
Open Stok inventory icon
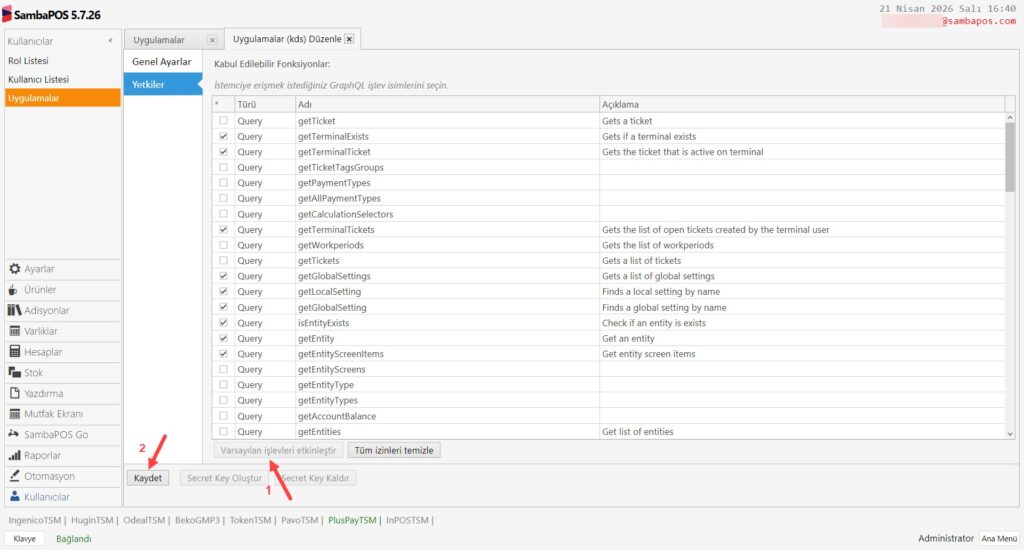(14, 372)
